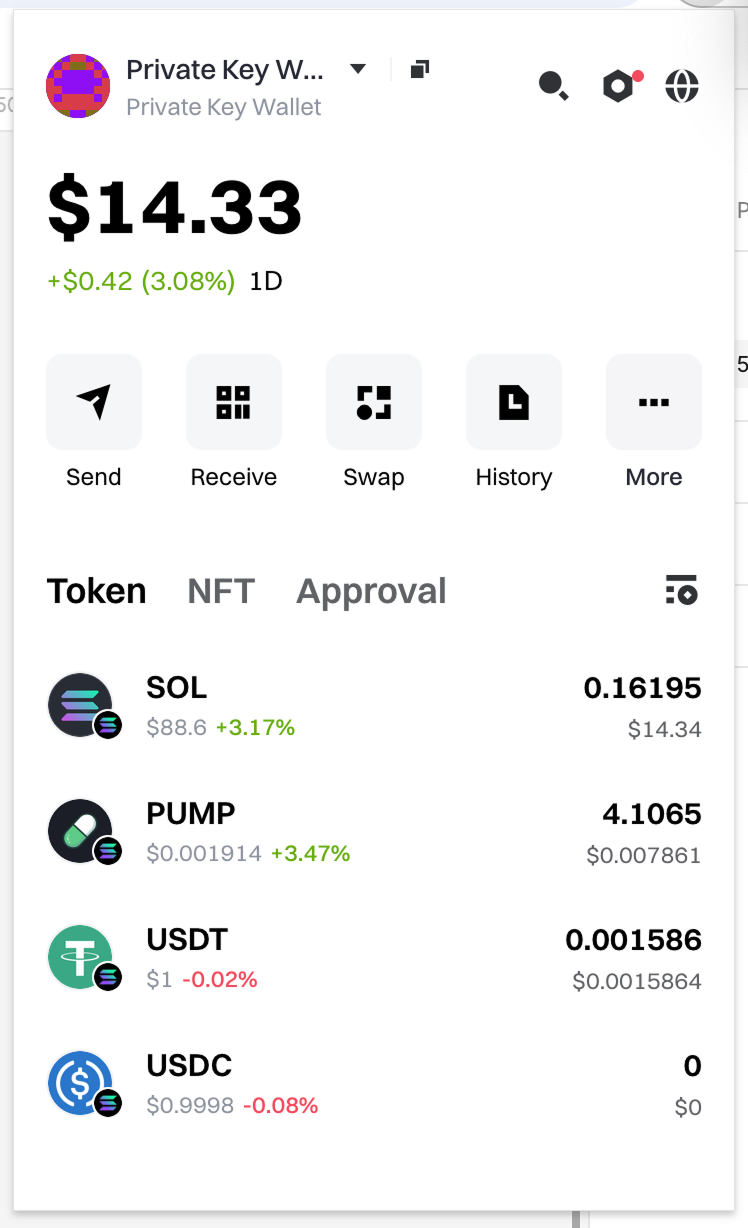This screenshot has height=1228, width=748.
Task: Click the Private Key Wallet name
Action: click(225, 70)
